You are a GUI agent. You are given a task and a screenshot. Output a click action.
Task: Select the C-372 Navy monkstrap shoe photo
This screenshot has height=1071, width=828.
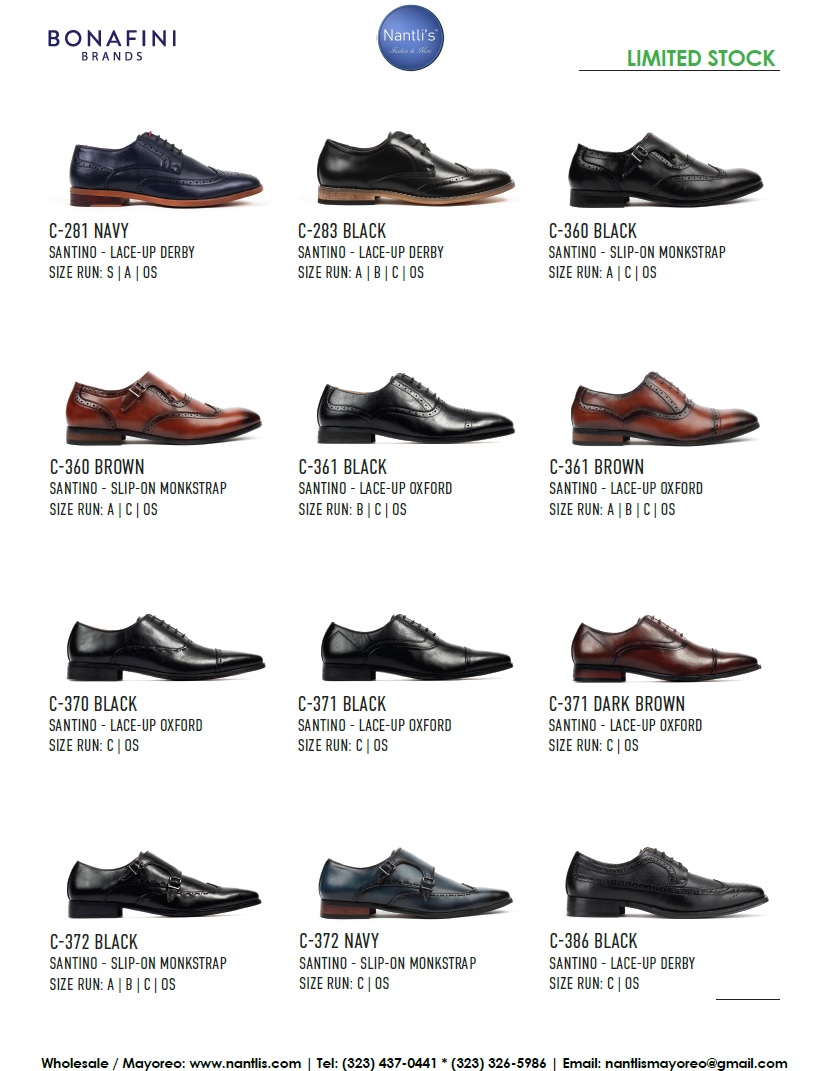pyautogui.click(x=415, y=883)
